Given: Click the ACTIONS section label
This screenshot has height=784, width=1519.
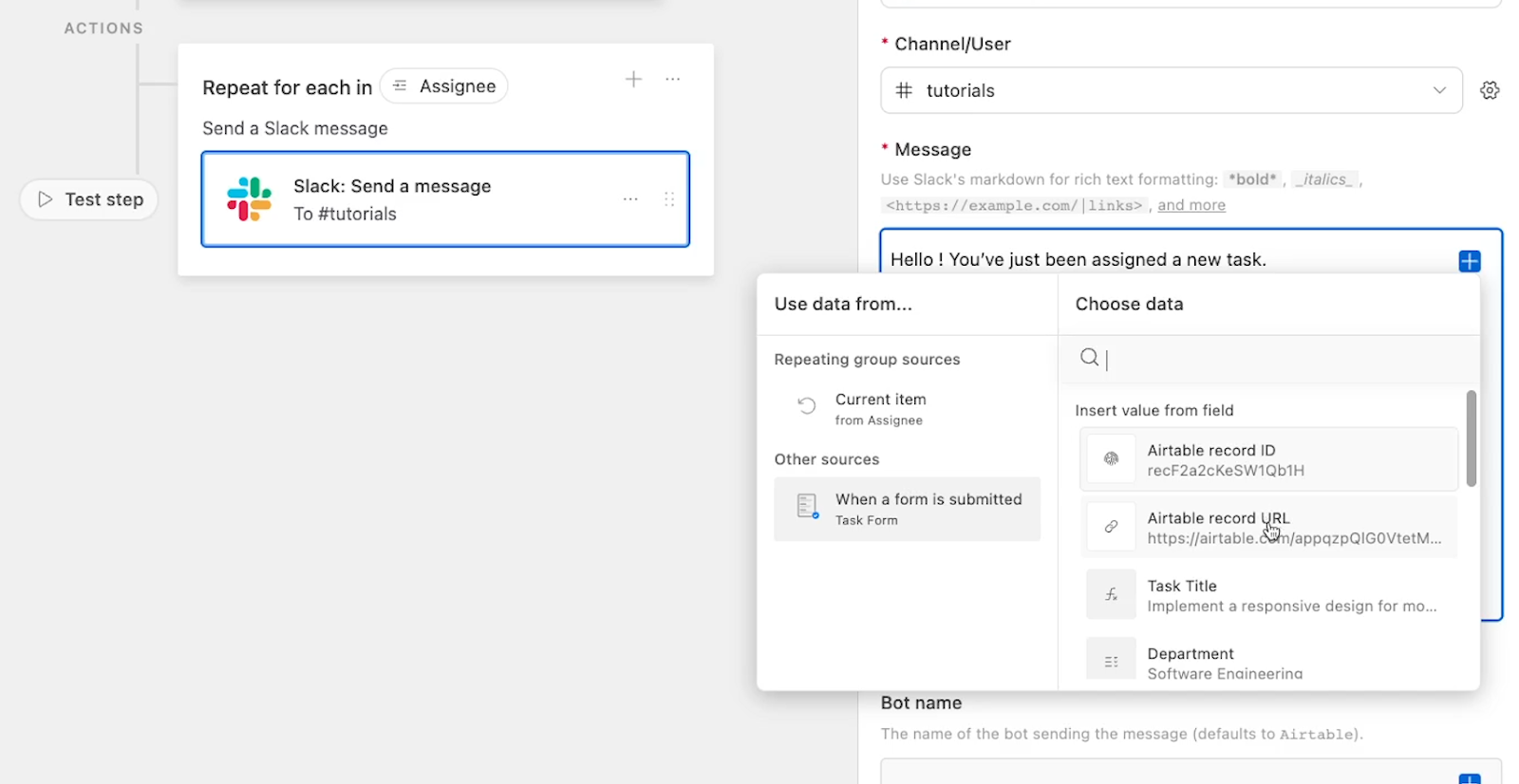Looking at the screenshot, I should coord(104,28).
